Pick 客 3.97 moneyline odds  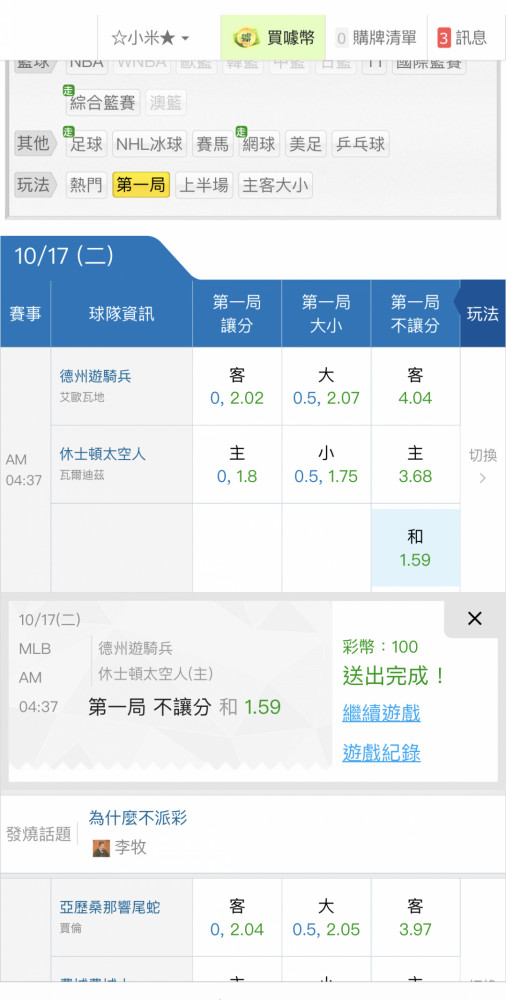415,917
